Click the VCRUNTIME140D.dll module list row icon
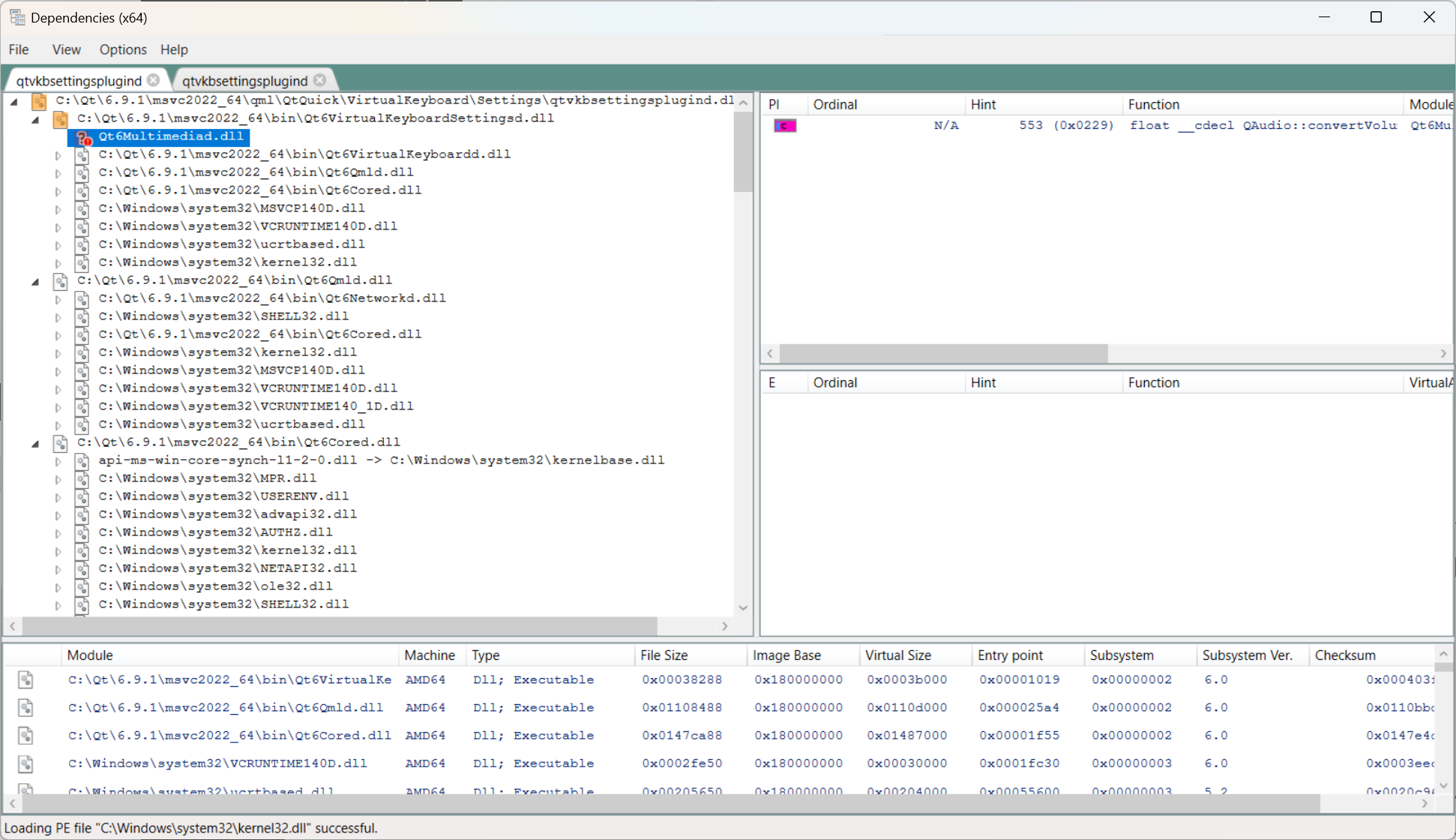 (26, 763)
